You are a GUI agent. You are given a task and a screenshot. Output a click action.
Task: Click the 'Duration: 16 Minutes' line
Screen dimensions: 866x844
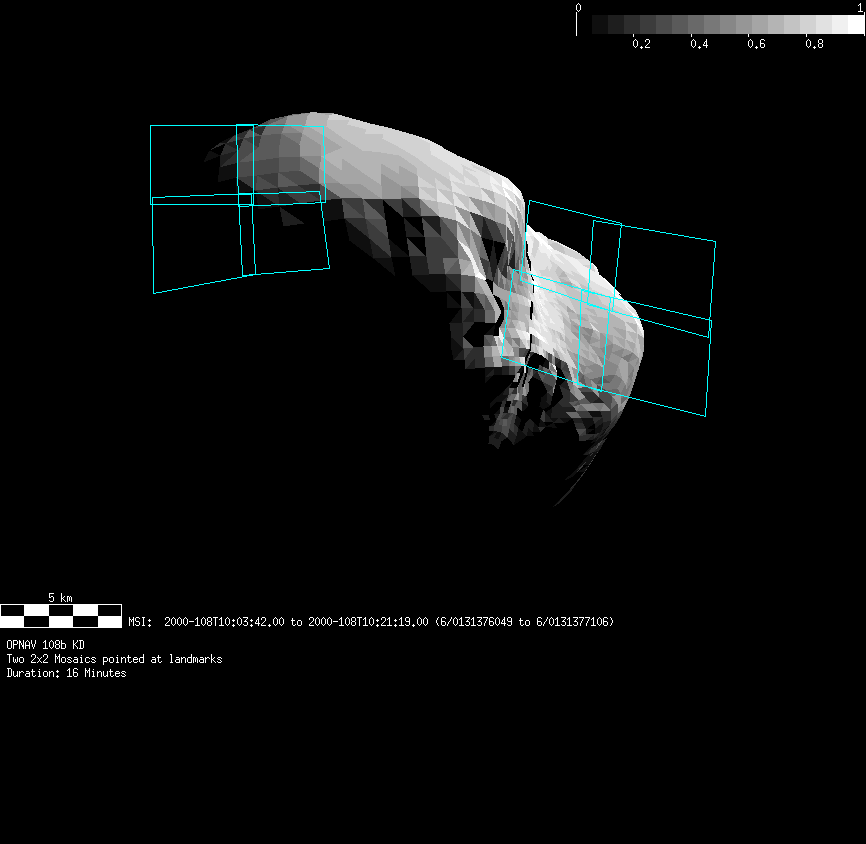pyautogui.click(x=66, y=673)
